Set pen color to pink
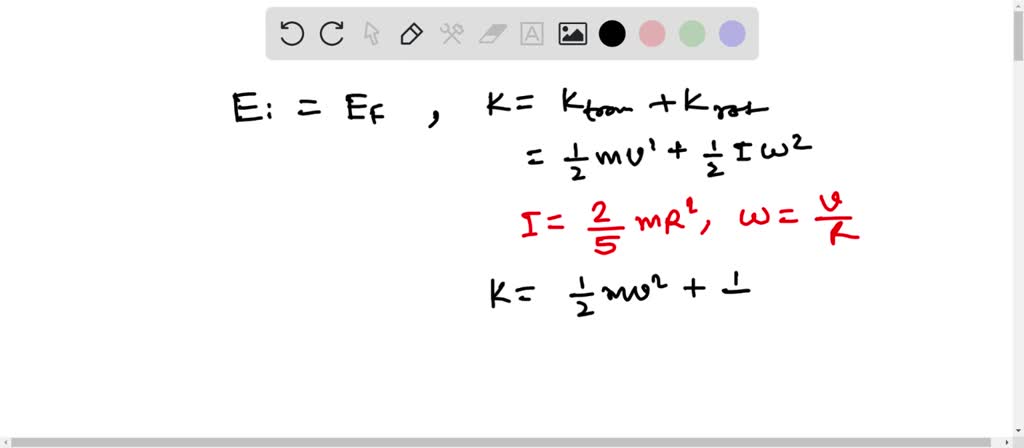 click(652, 33)
